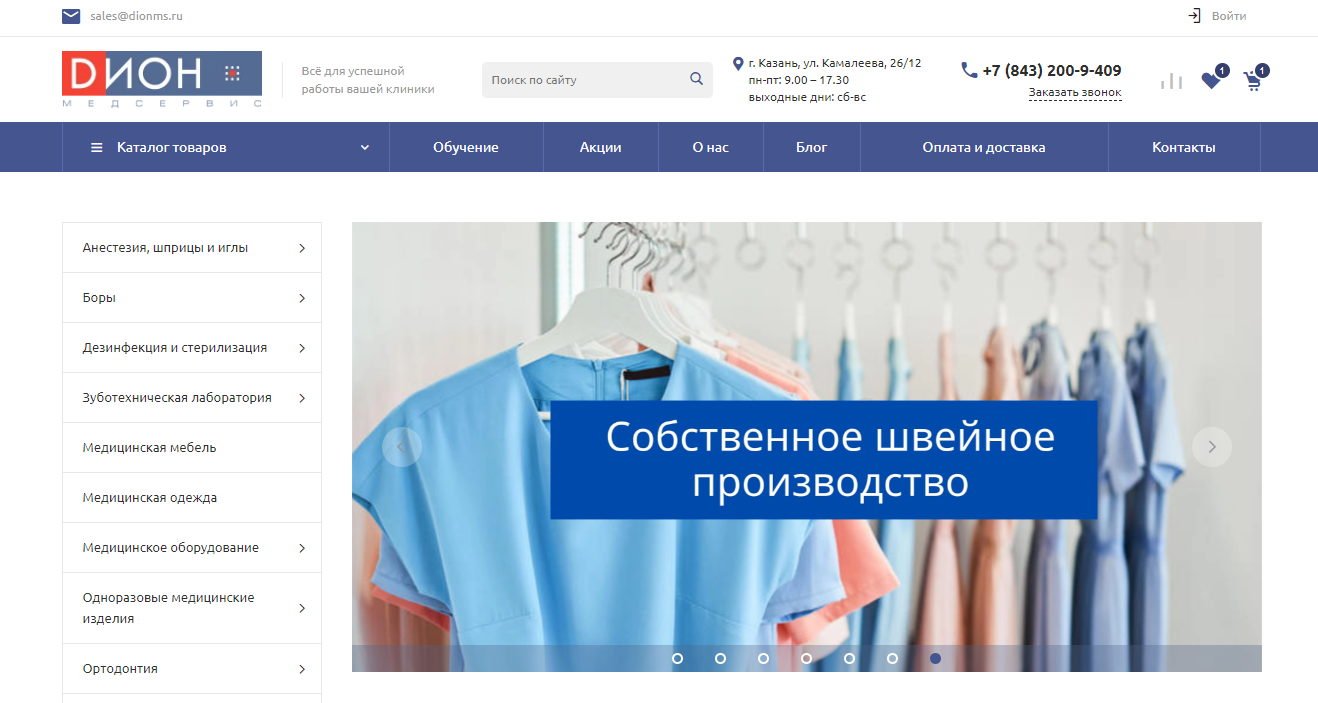Select the second banner slide dot
The height and width of the screenshot is (703, 1318).
coord(720,658)
